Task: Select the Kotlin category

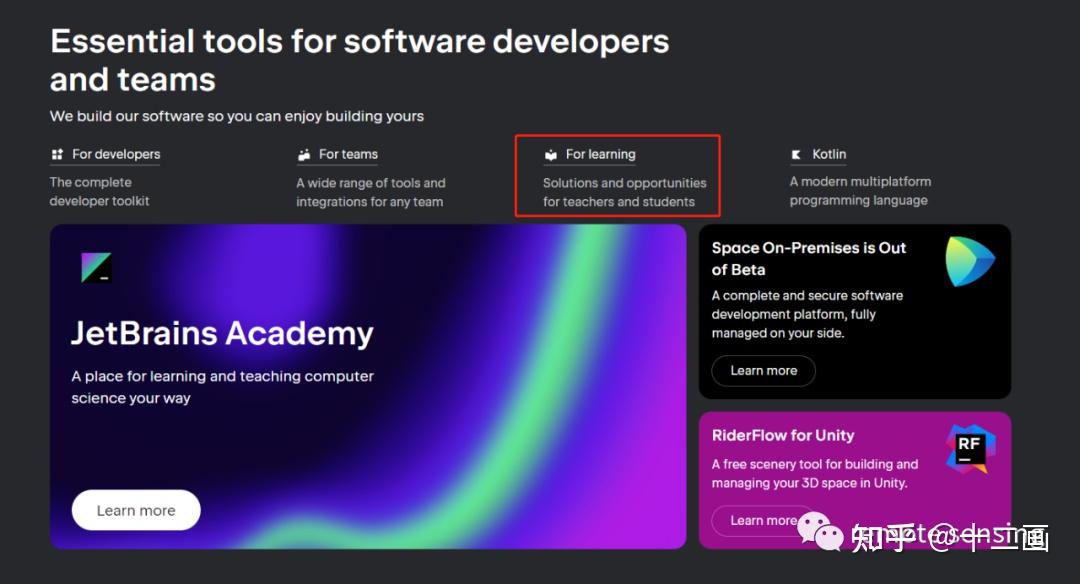Action: [831, 153]
